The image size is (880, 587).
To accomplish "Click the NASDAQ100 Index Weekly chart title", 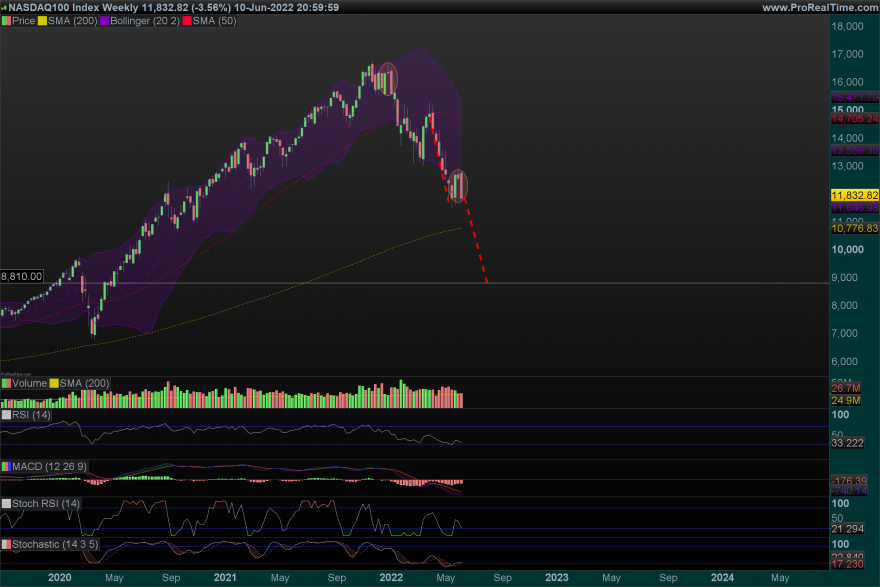I will click(73, 7).
